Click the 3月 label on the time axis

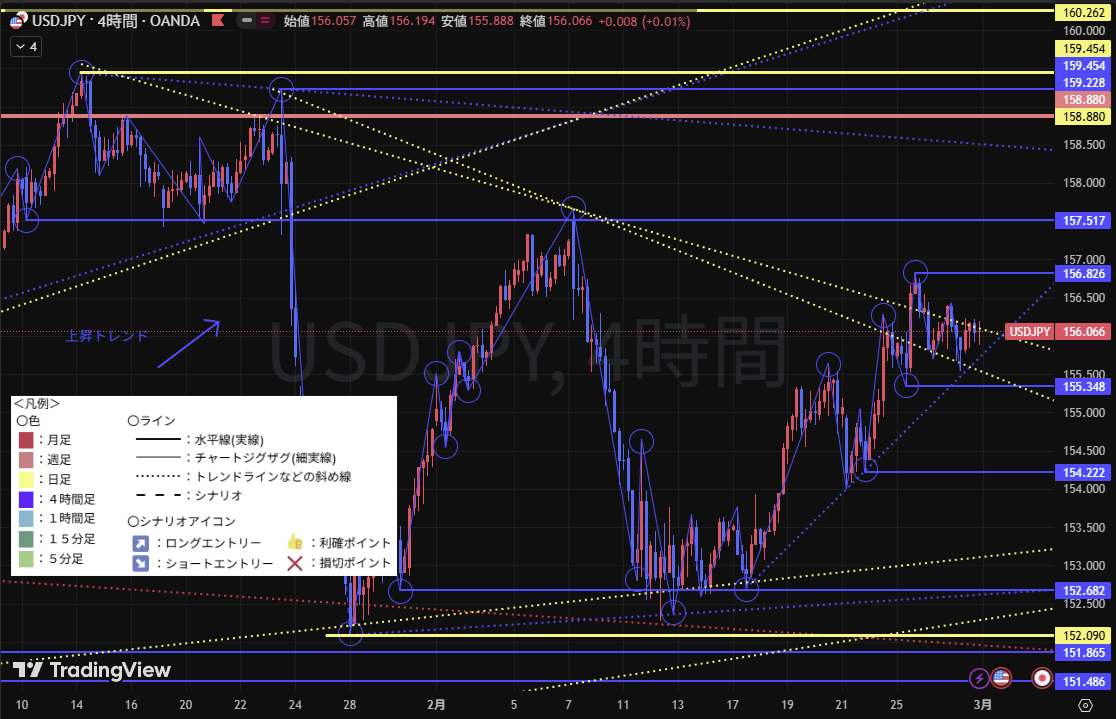coord(982,705)
